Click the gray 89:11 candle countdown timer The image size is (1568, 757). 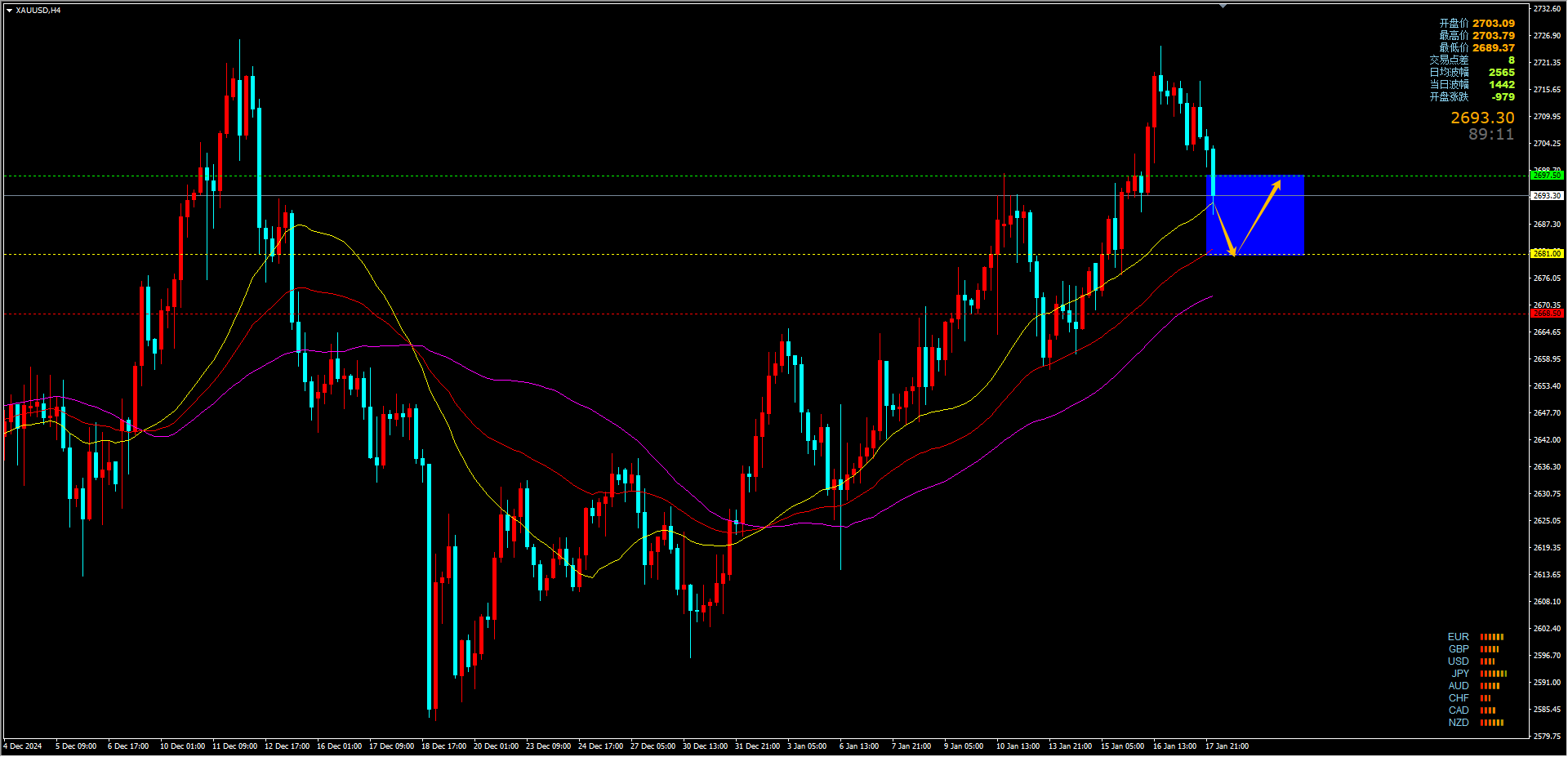coord(1491,135)
